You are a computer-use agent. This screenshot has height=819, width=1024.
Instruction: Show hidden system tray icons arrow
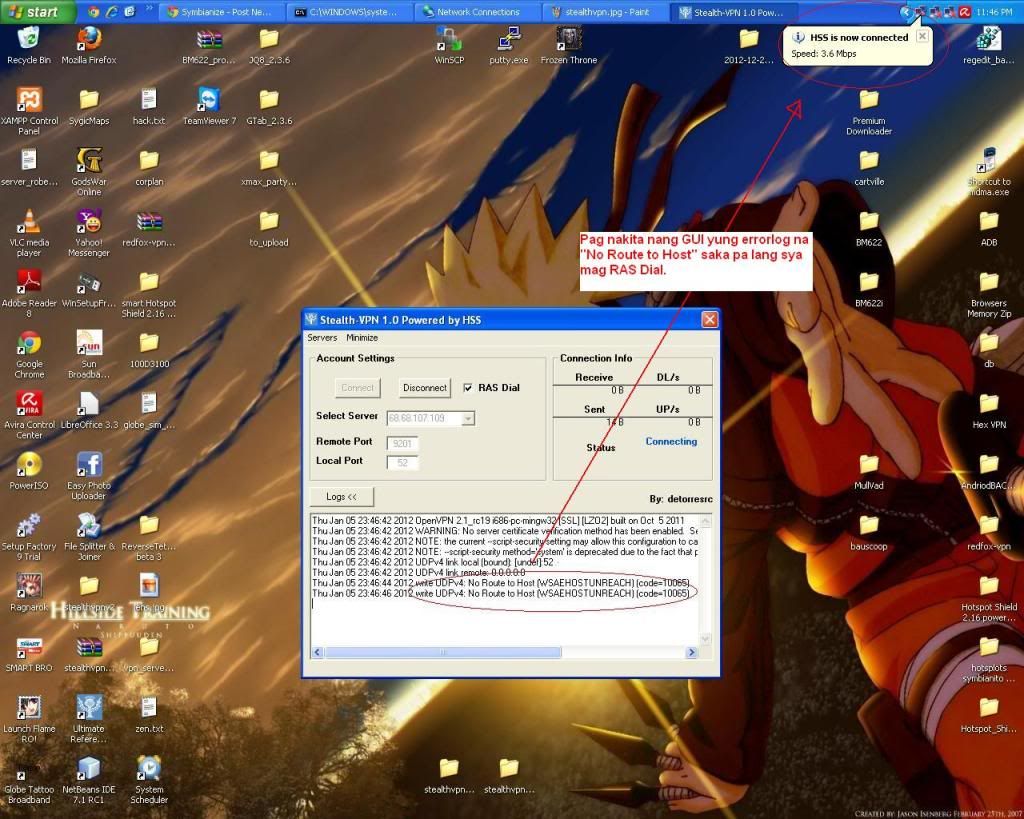(905, 12)
